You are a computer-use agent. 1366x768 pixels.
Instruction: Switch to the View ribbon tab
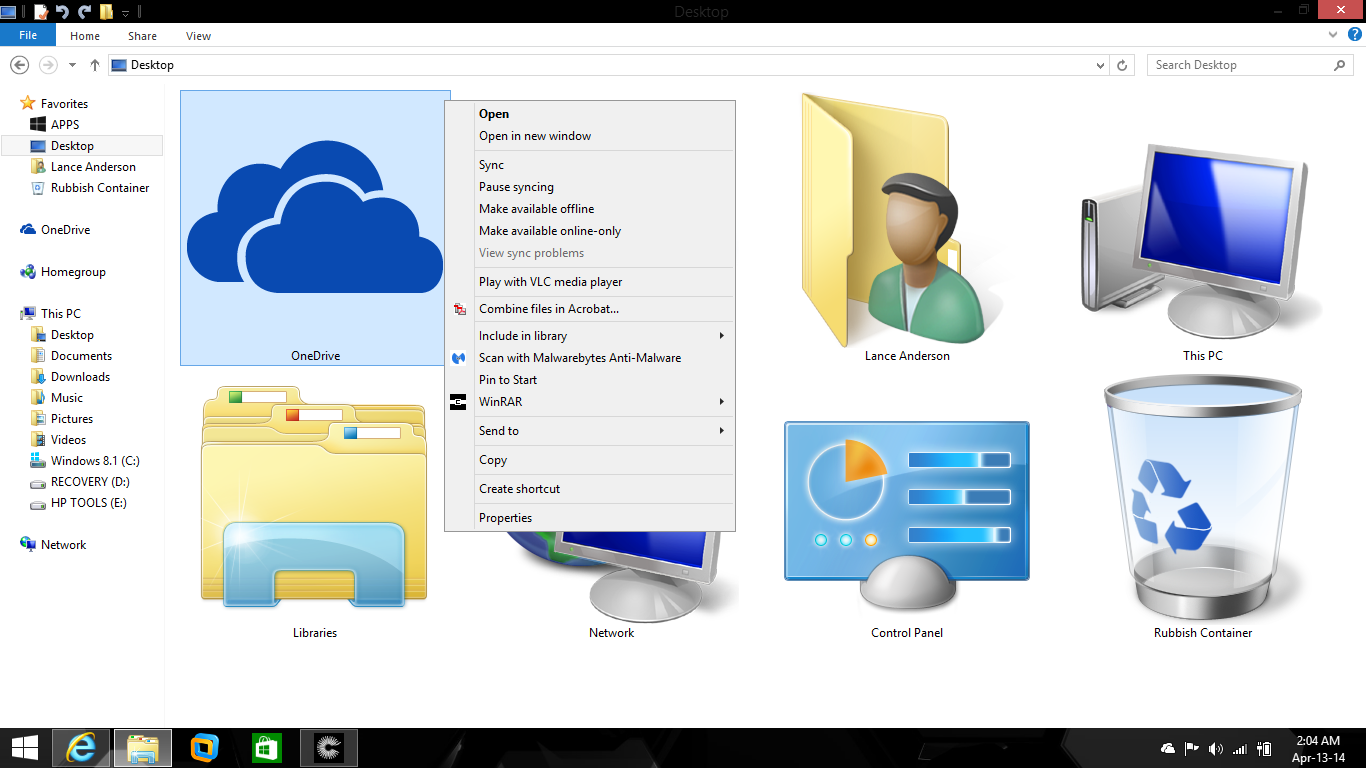[x=198, y=36]
